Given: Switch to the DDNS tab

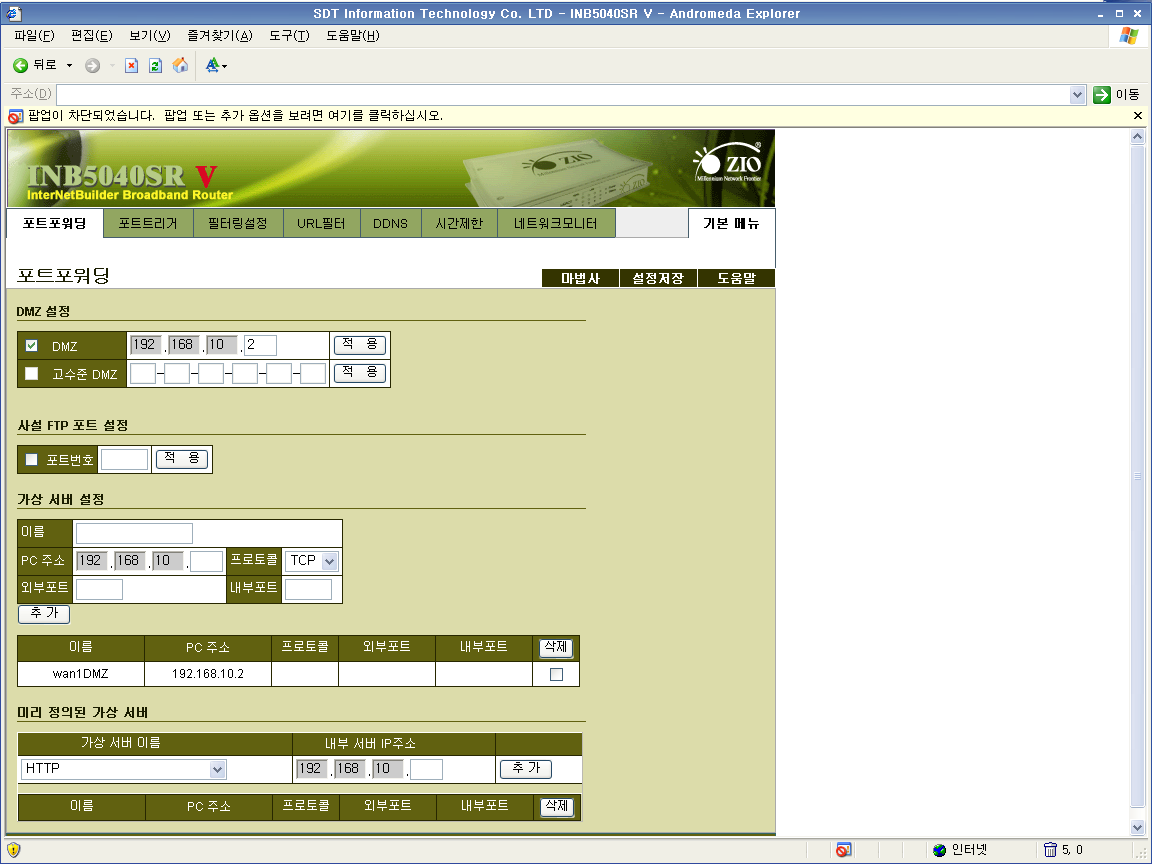Looking at the screenshot, I should coord(390,223).
